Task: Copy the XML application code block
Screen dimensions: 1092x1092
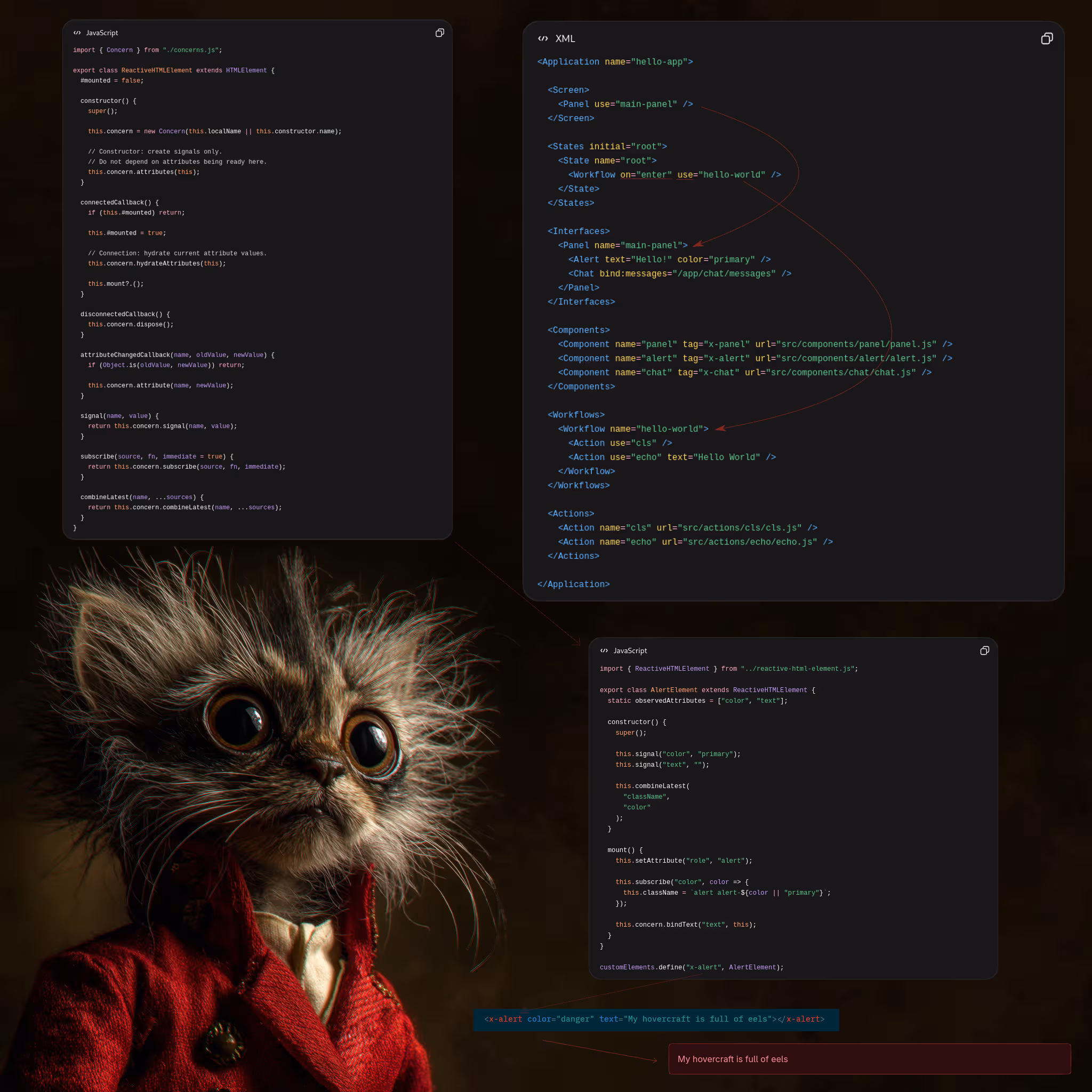Action: click(x=1046, y=38)
